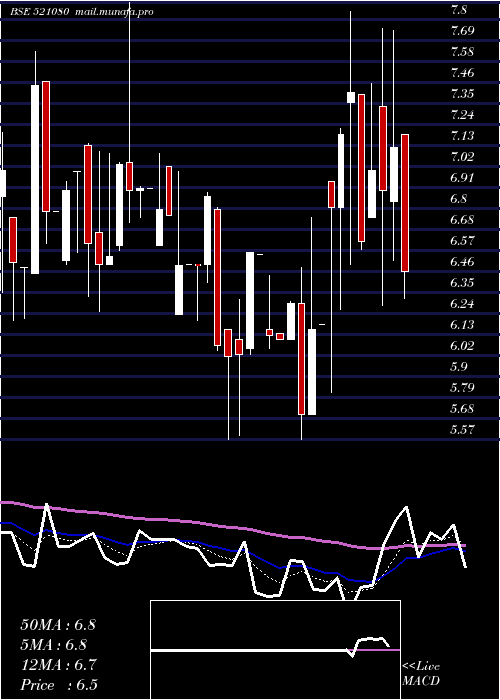Select the 5.68 price axis label
The height and width of the screenshot is (700, 500).
462,408
